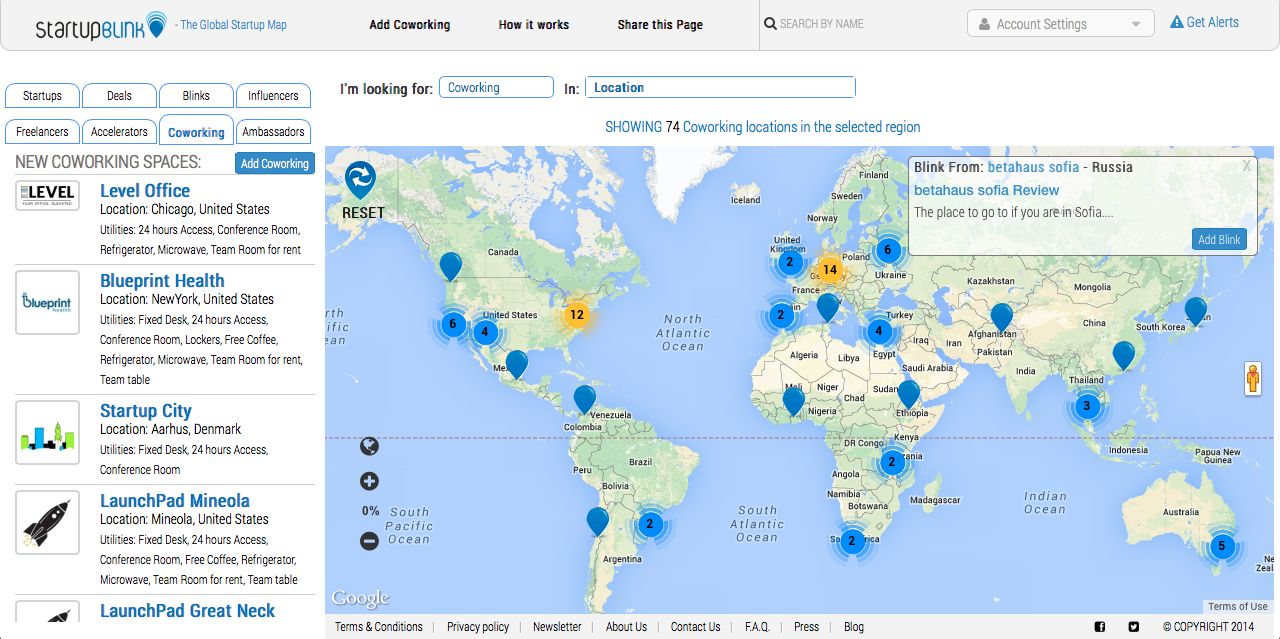Open the Twitter icon in the footer
The image size is (1280, 639).
click(x=1133, y=627)
